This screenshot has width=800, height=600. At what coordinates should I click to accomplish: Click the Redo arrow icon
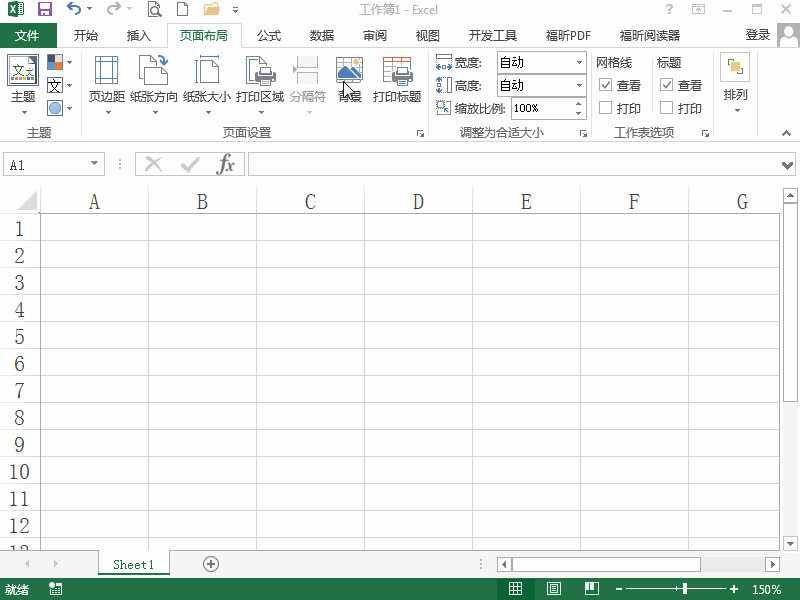(114, 9)
